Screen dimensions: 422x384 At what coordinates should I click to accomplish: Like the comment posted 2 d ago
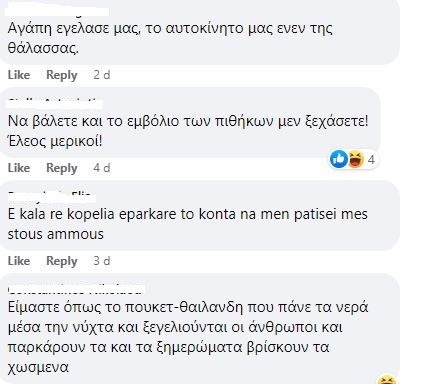coord(19,75)
